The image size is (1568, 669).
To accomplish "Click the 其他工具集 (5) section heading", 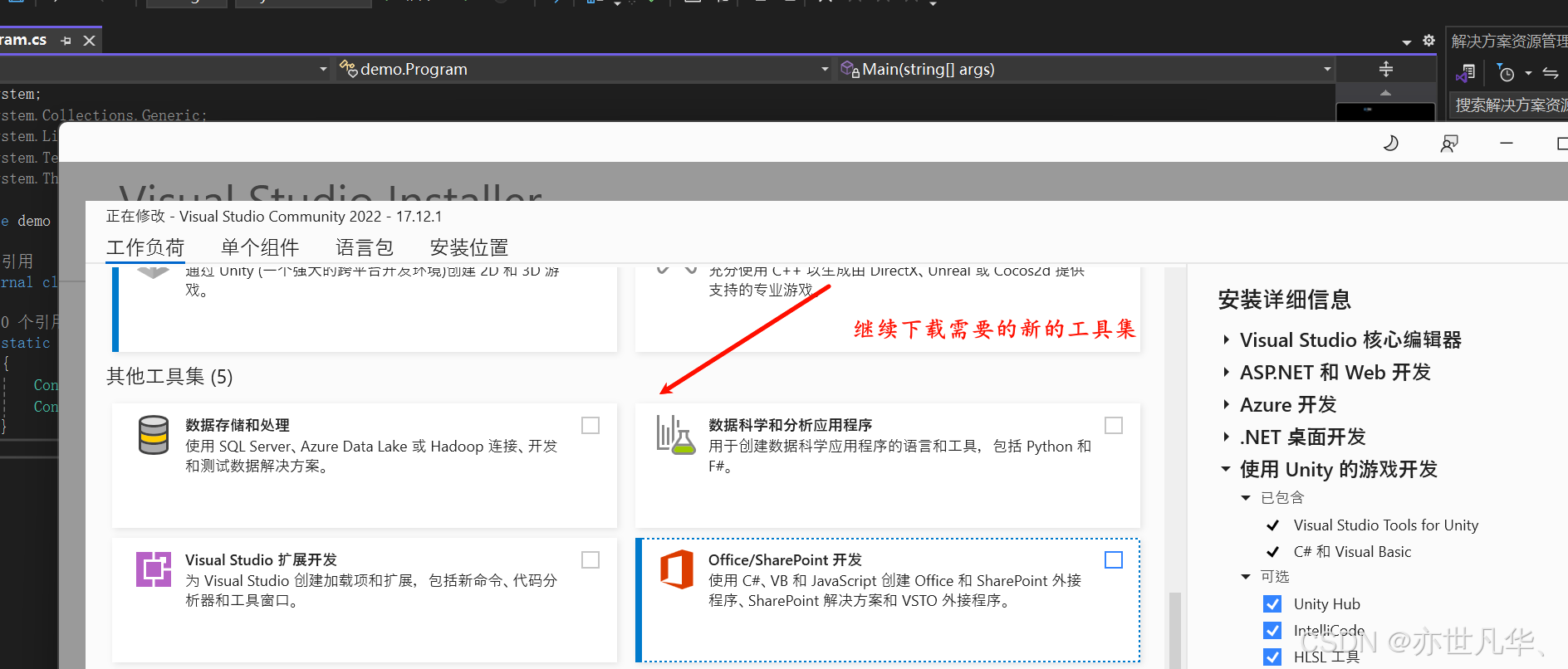I will (x=169, y=377).
